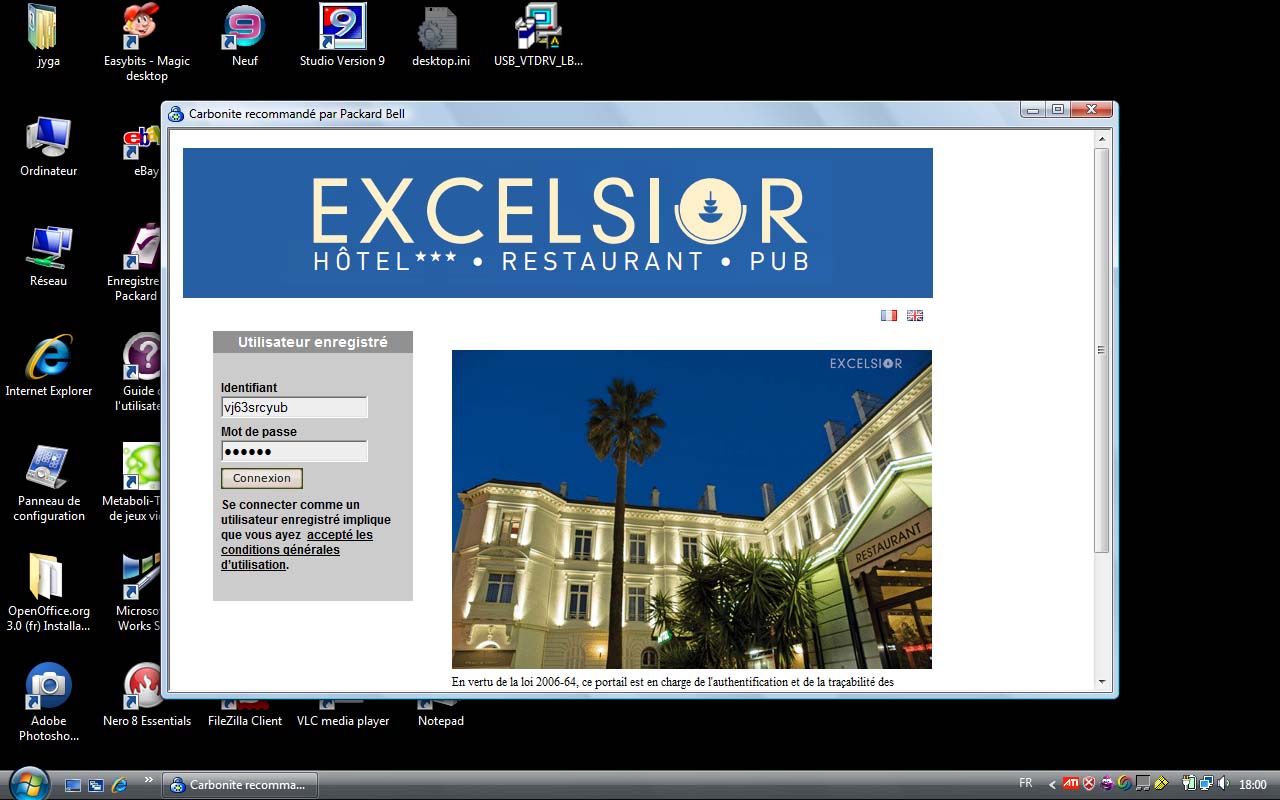The image size is (1280, 800).
Task: Select the English flag language icon
Action: pyautogui.click(x=915, y=315)
